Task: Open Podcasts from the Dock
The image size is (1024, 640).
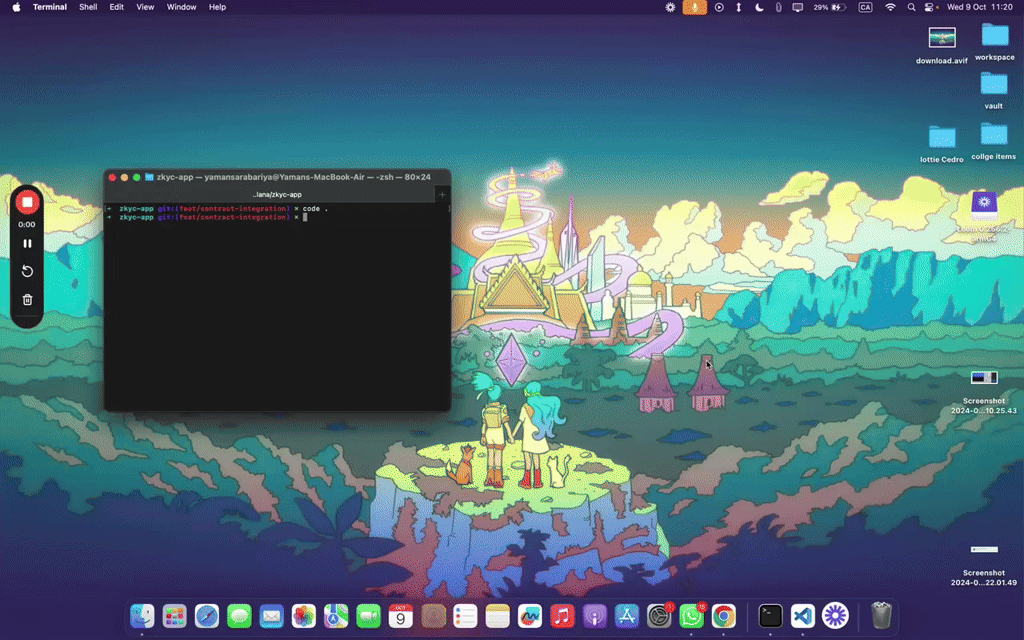Action: pos(594,615)
